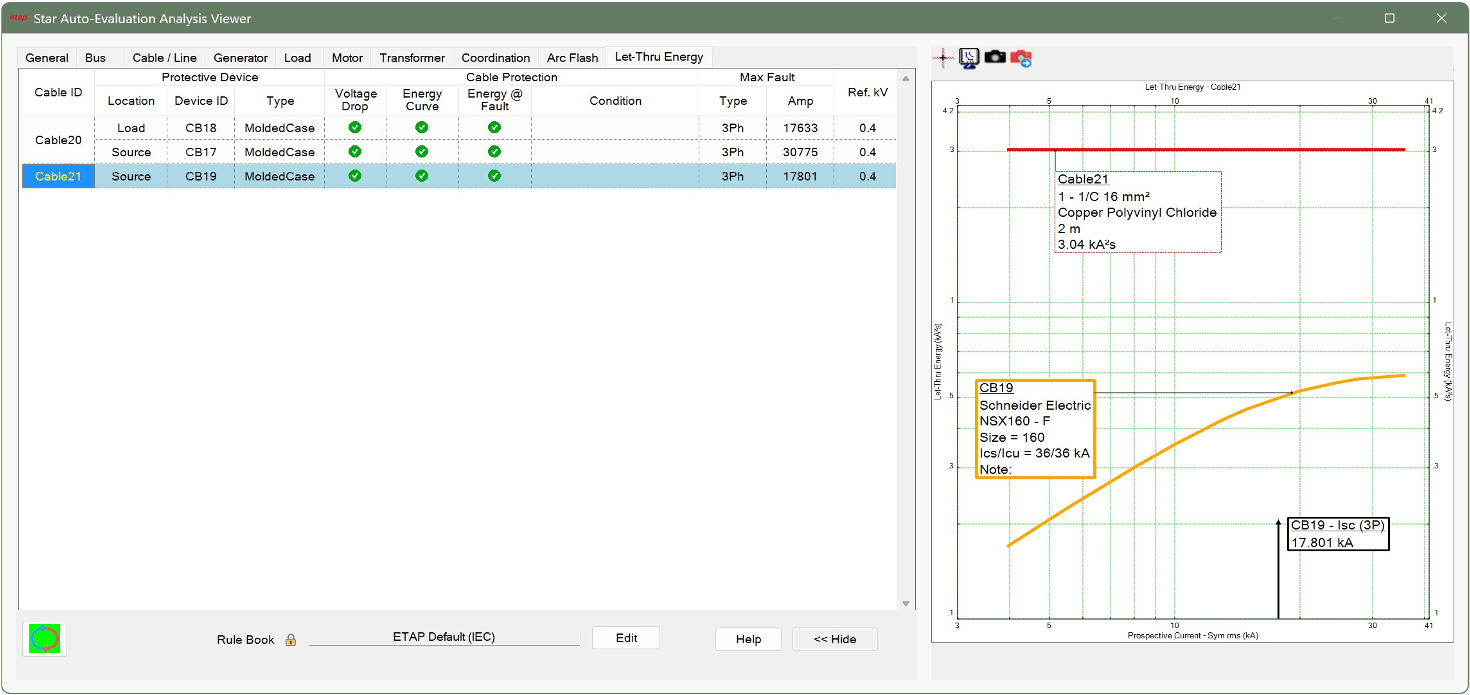The width and height of the screenshot is (1470, 695).
Task: Select the Transformer tab
Action: click(x=412, y=58)
